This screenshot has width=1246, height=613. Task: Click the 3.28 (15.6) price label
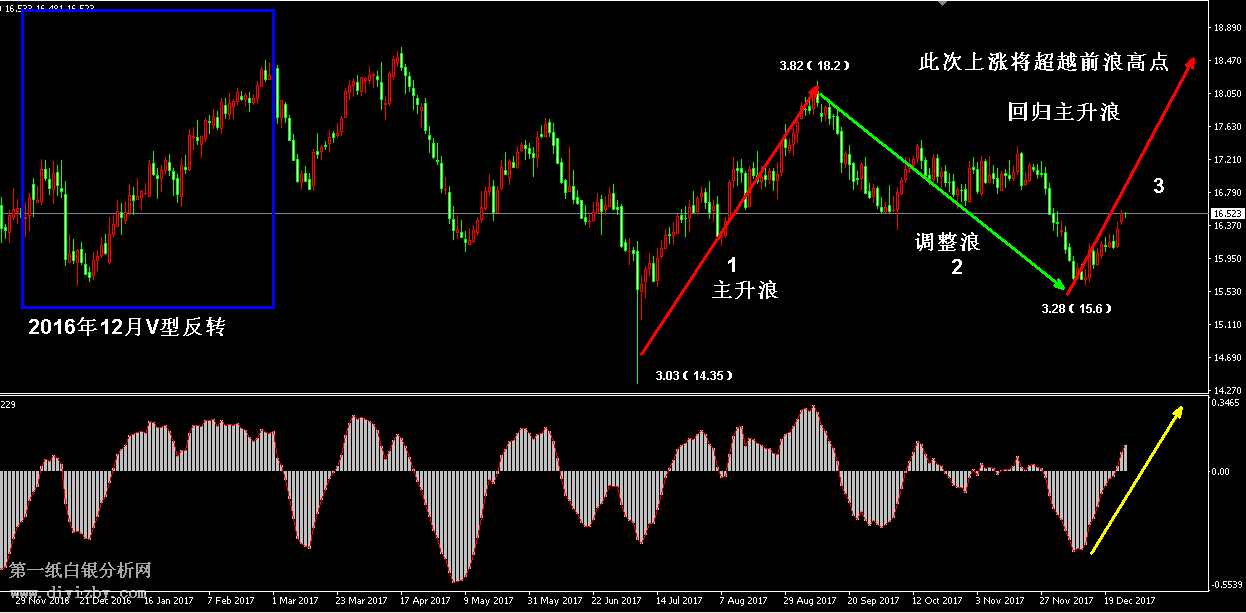coord(1076,309)
